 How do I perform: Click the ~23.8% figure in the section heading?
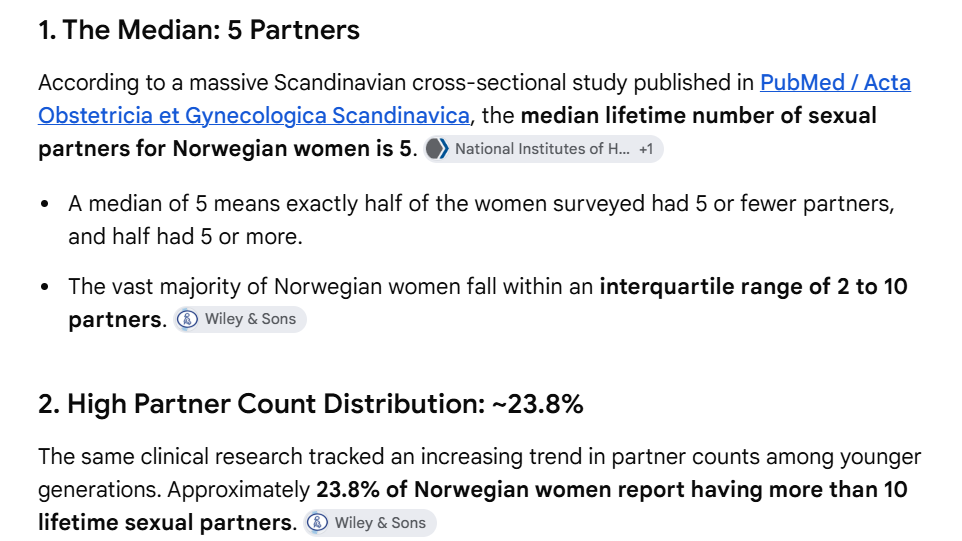point(537,404)
